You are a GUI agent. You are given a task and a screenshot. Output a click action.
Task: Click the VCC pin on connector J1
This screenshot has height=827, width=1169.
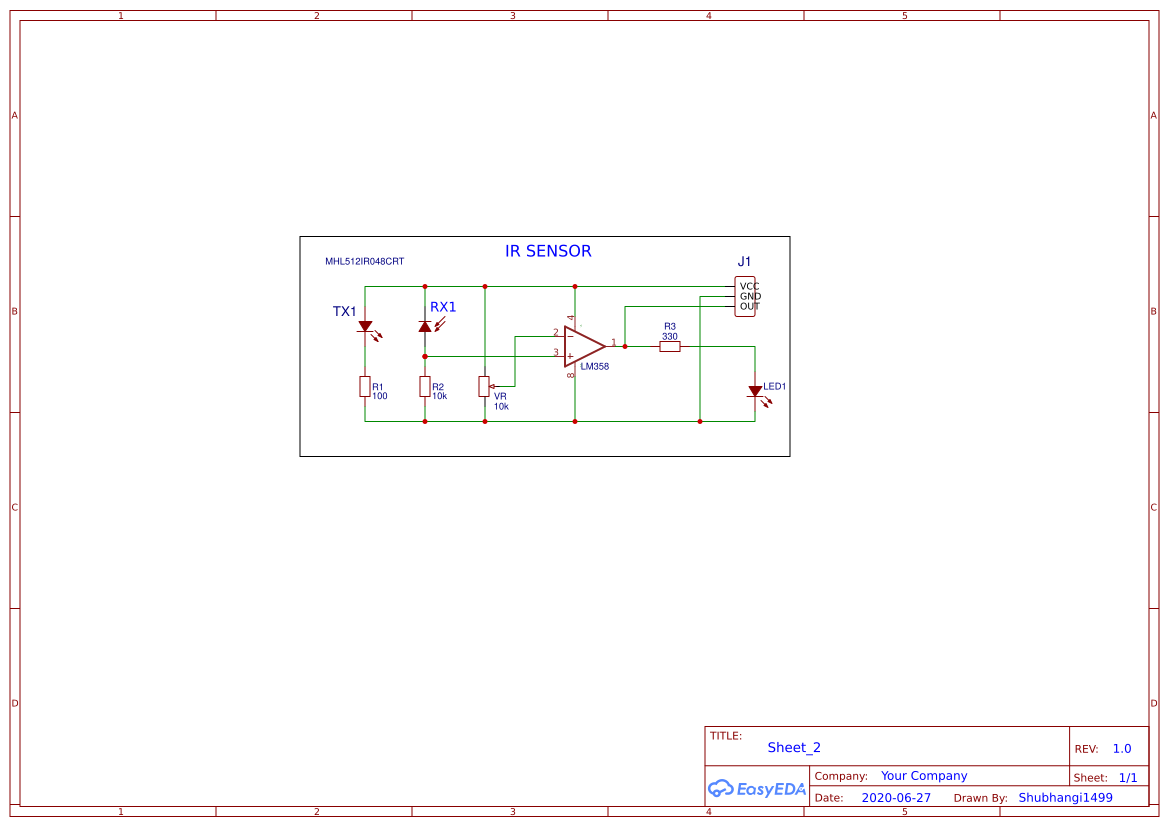748,285
